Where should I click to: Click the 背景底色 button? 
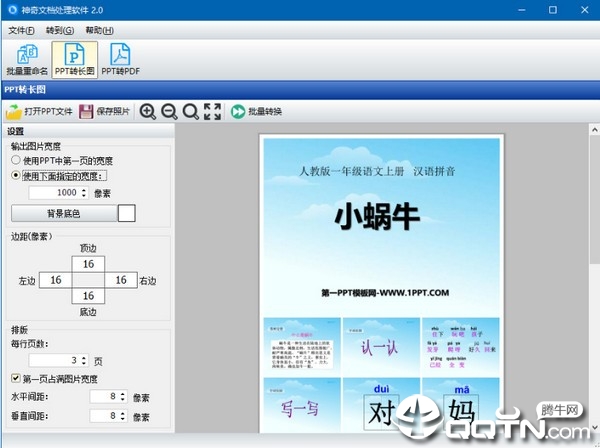(x=64, y=213)
